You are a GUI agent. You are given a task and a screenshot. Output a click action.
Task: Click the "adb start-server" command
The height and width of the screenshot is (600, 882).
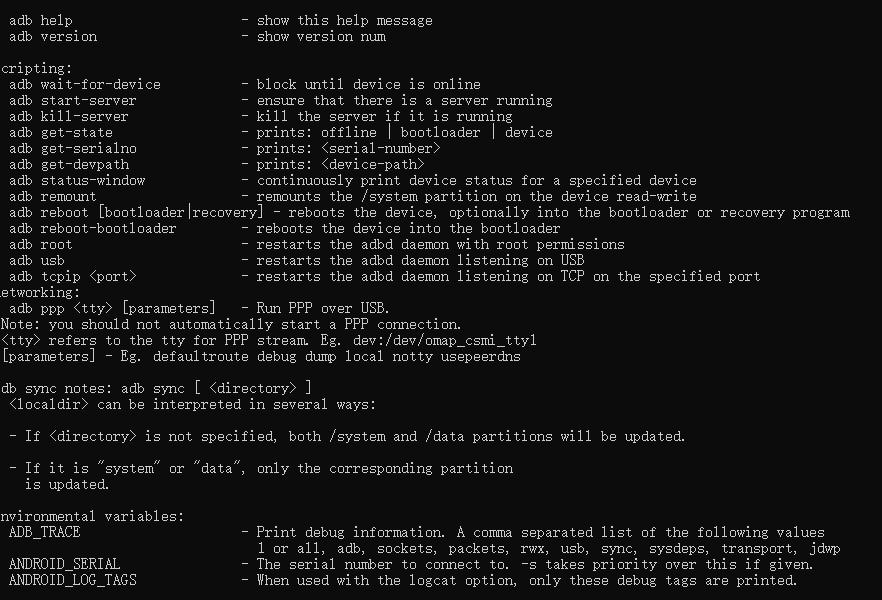73,100
